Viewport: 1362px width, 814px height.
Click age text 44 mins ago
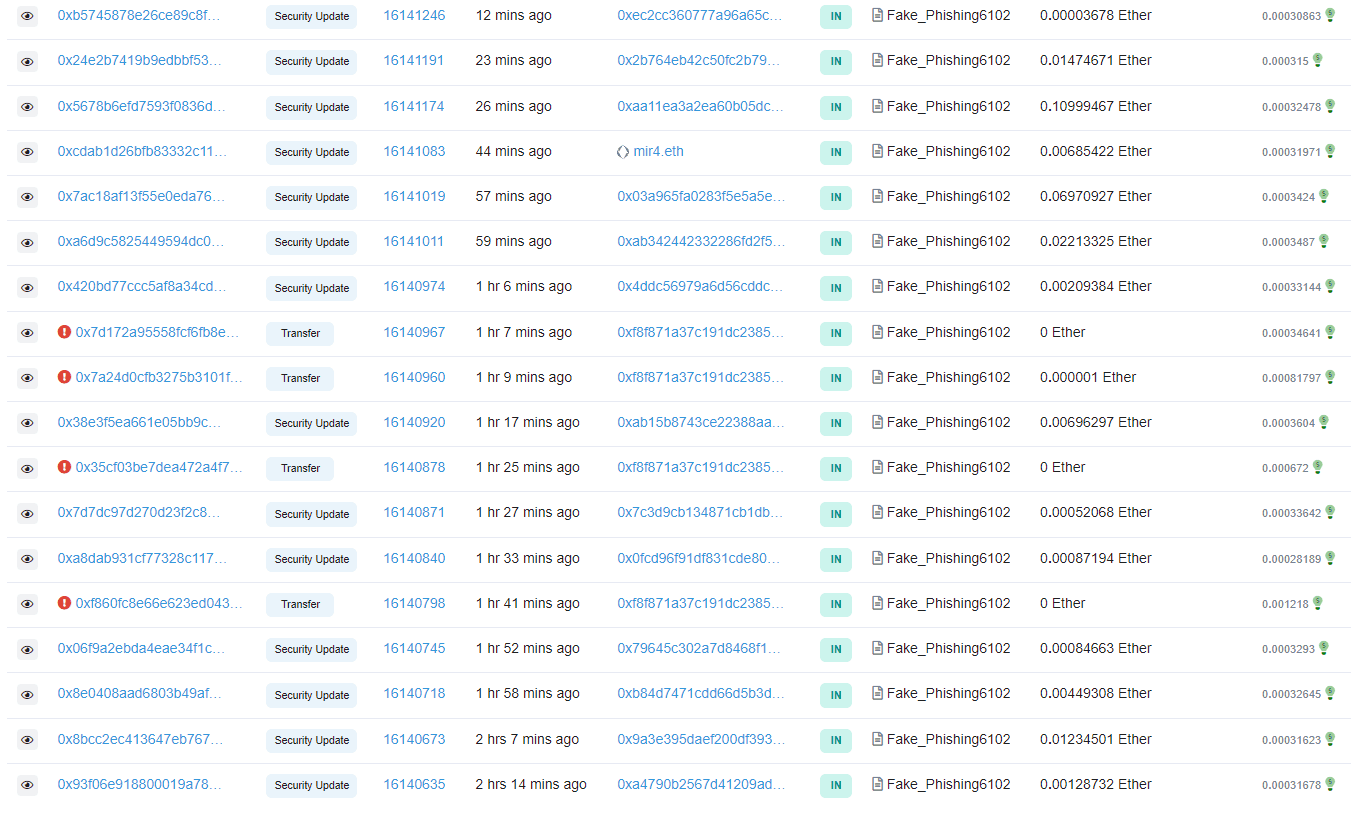coord(513,151)
